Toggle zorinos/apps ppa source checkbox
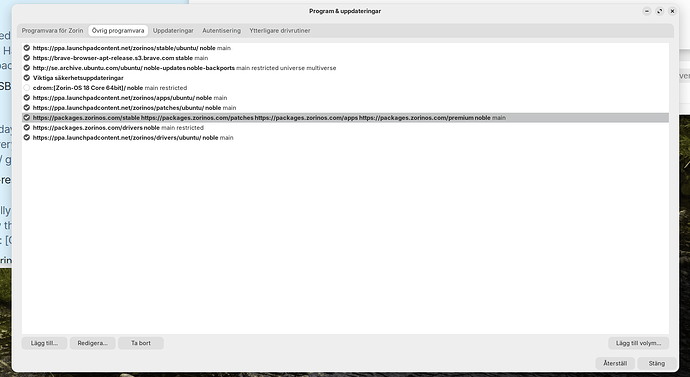Screen dimensions: 690x377 [27, 98]
